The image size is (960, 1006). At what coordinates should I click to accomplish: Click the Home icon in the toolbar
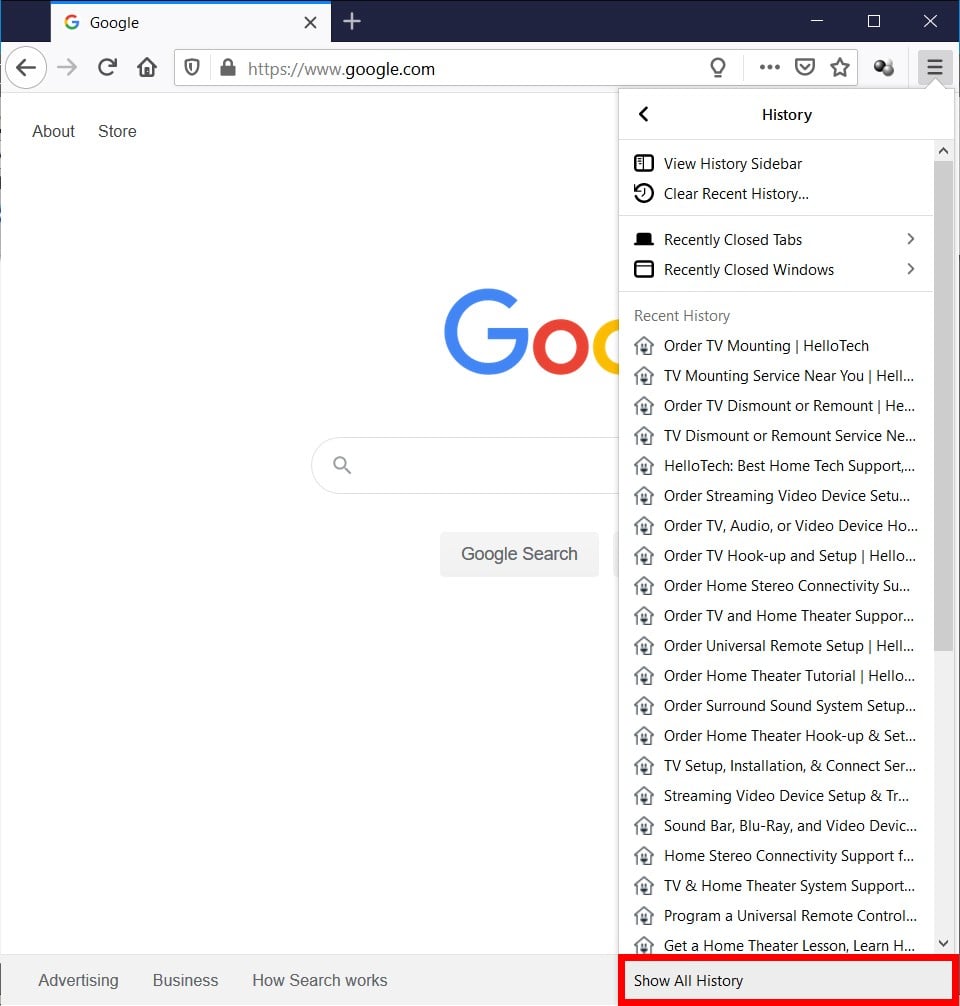coord(146,68)
